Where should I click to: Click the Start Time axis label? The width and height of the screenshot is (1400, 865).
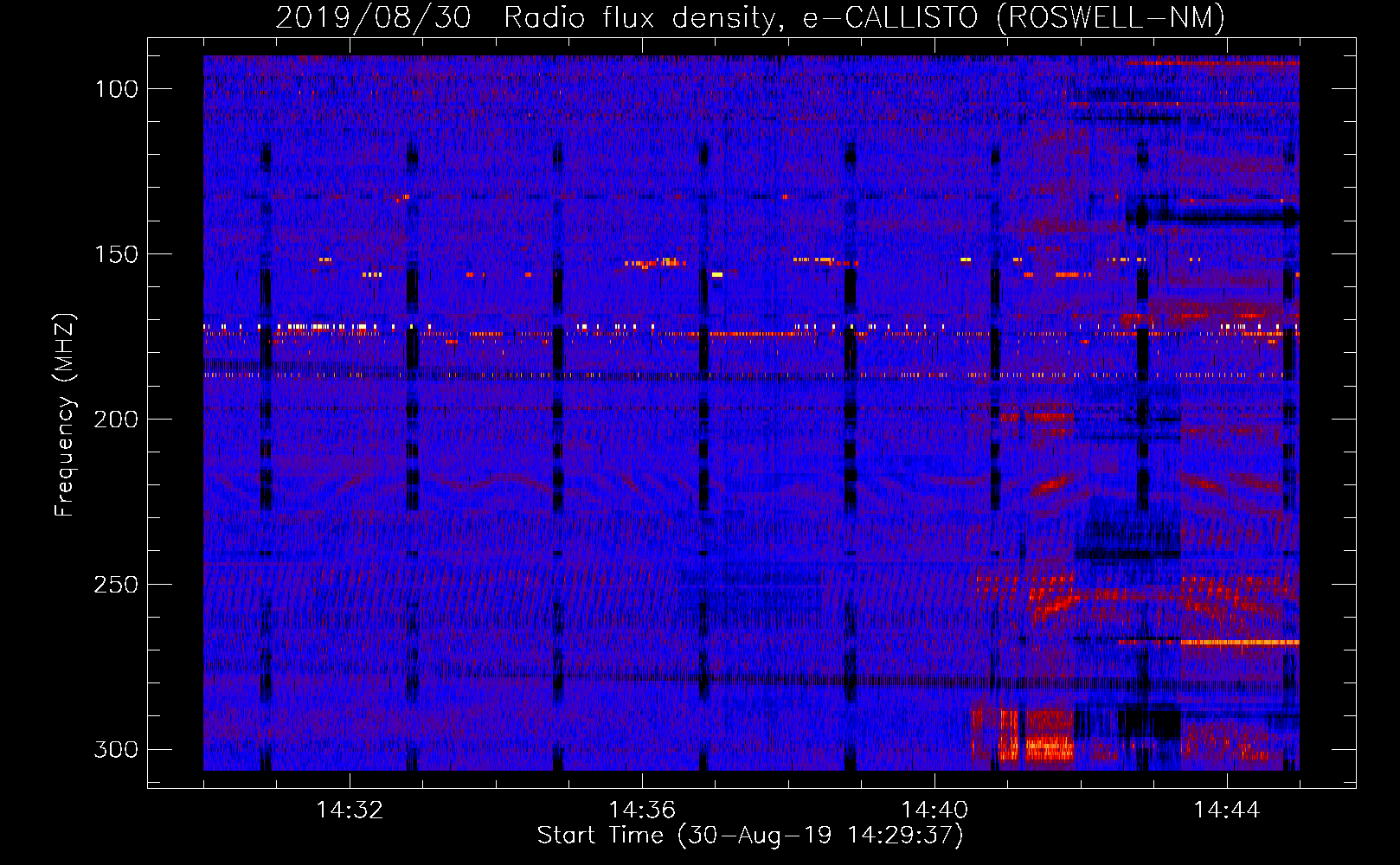[x=750, y=836]
